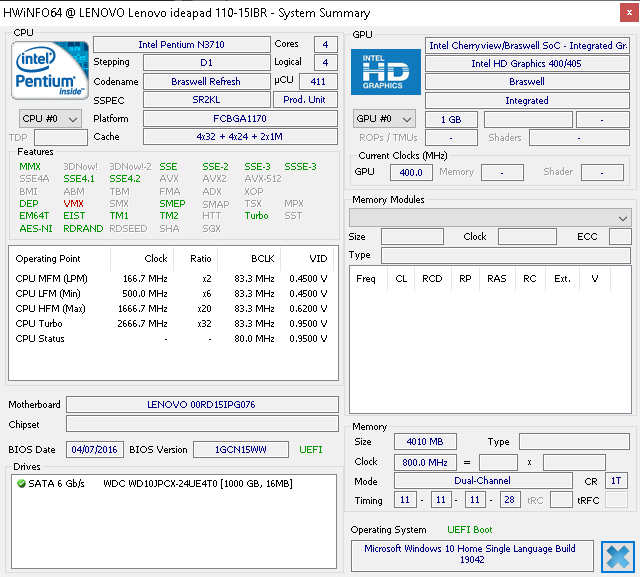Click the GPU clock 400.0 value

coord(411,172)
